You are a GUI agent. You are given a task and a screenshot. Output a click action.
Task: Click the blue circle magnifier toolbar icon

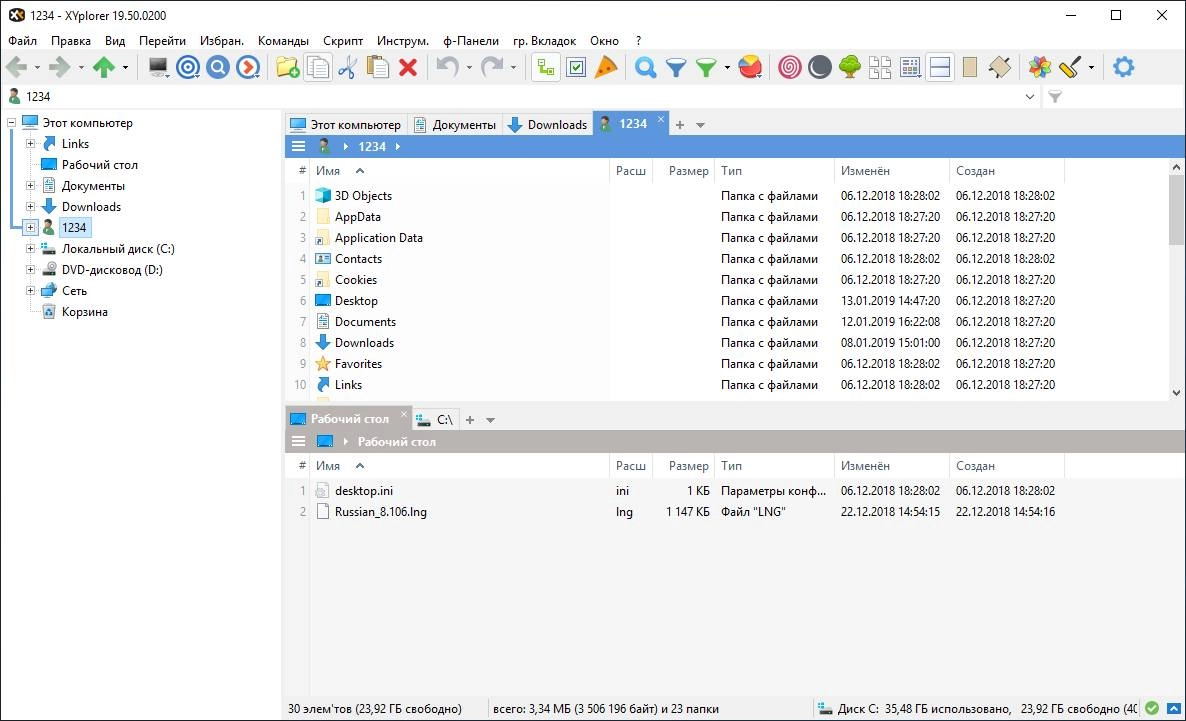click(x=218, y=67)
